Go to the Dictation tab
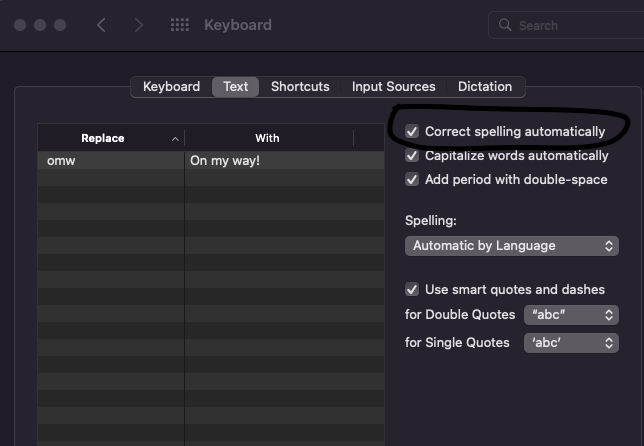The width and height of the screenshot is (644, 446). pos(484,87)
